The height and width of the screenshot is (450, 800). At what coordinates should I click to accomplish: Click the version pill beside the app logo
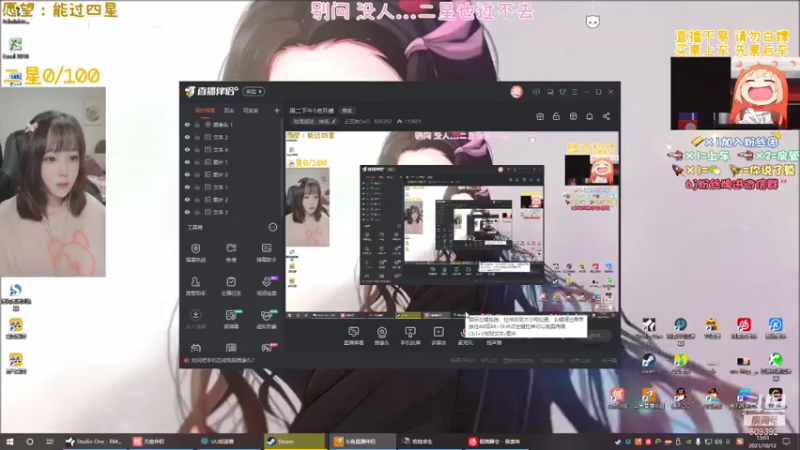[x=254, y=92]
